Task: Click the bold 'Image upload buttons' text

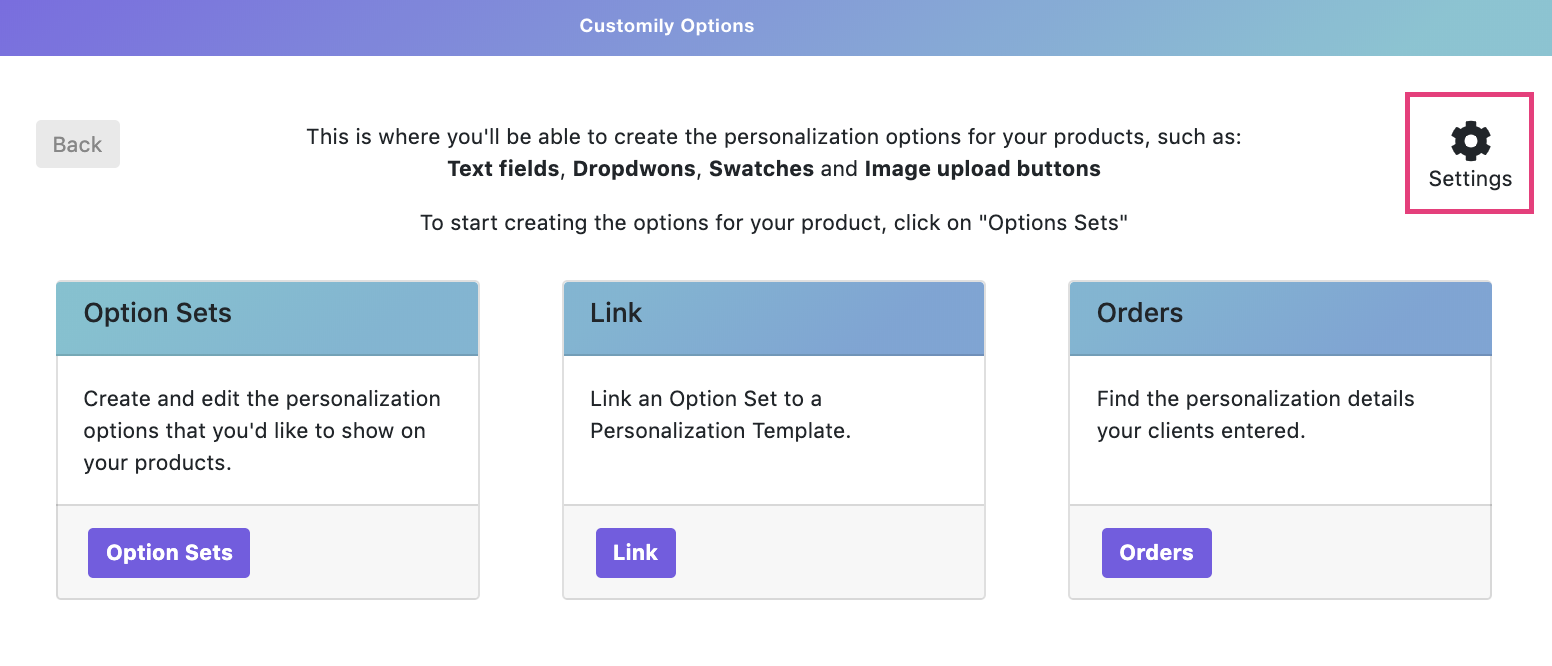Action: tap(982, 169)
